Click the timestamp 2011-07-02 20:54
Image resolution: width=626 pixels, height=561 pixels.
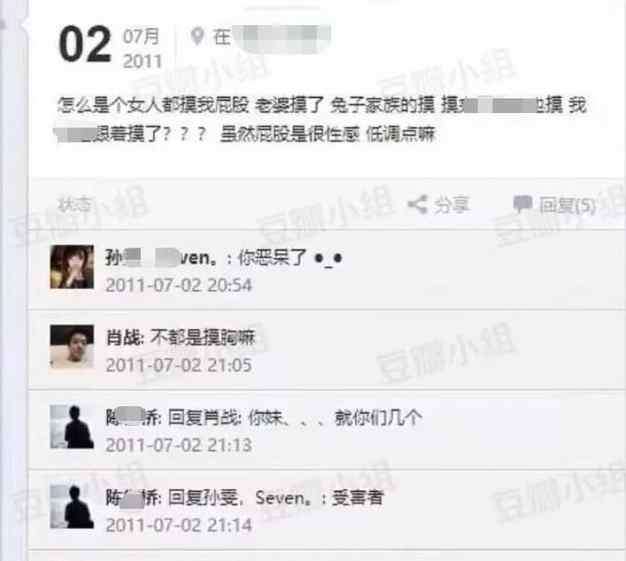pos(178,285)
